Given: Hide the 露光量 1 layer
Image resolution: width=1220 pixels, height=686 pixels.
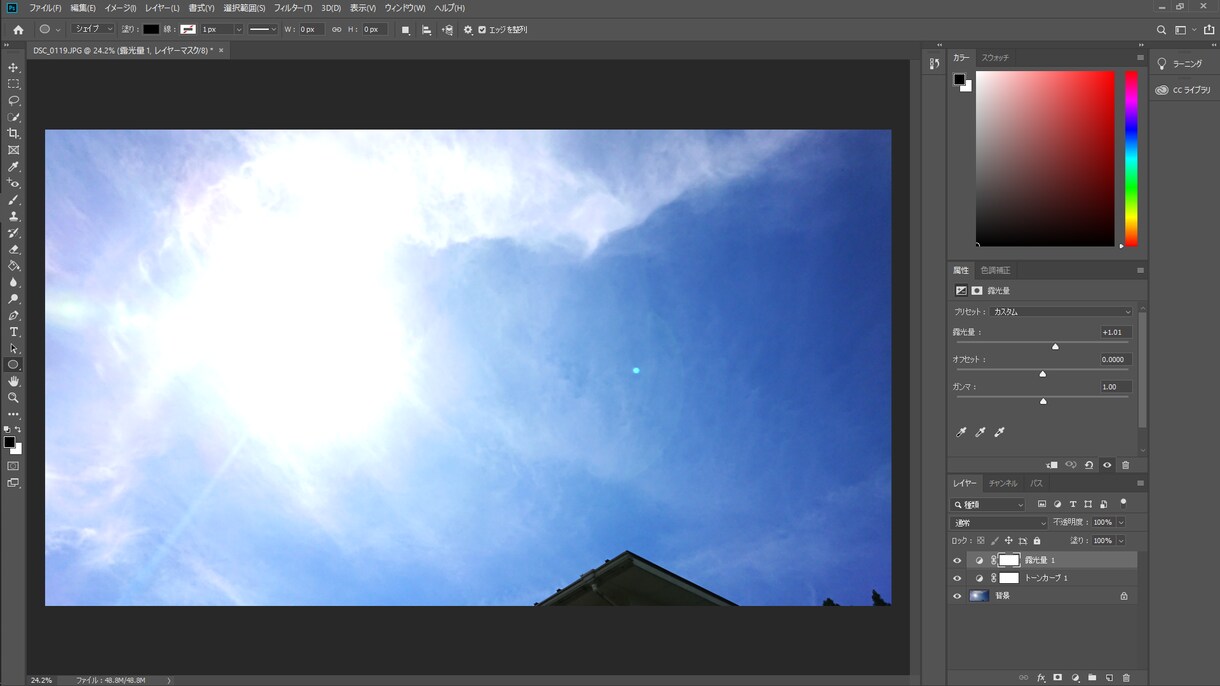Looking at the screenshot, I should (957, 561).
